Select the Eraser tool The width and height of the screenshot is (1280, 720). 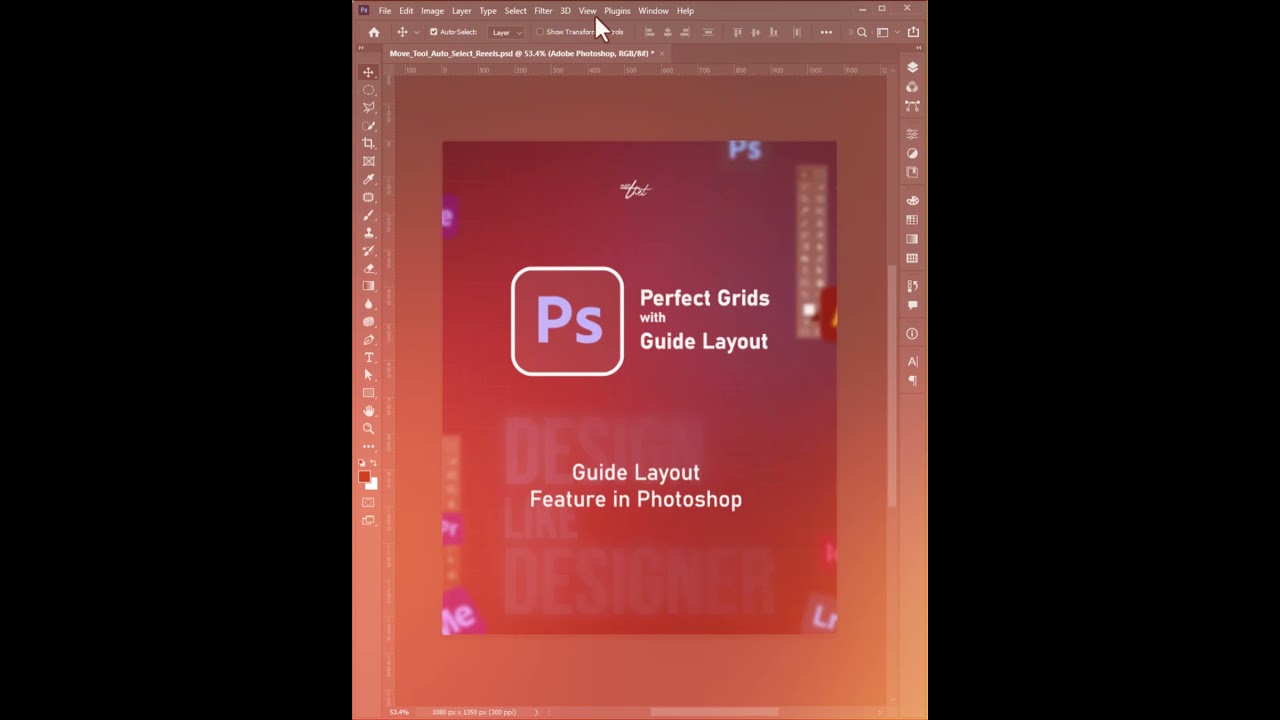pyautogui.click(x=368, y=268)
